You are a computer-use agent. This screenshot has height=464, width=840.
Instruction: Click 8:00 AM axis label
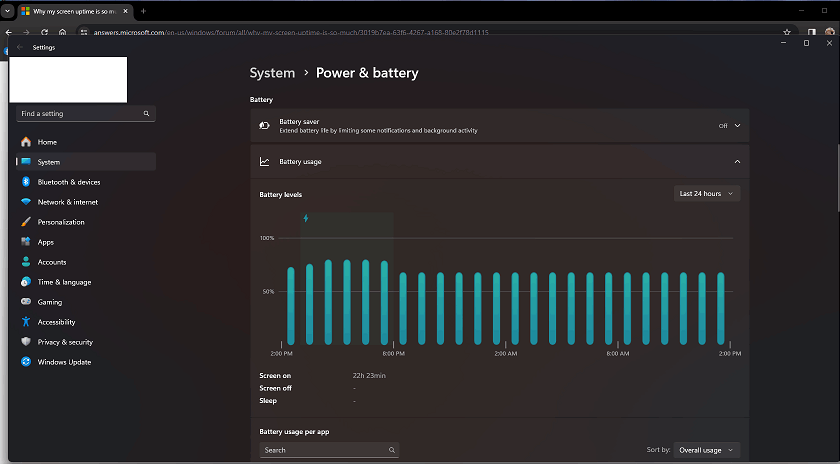click(x=618, y=354)
